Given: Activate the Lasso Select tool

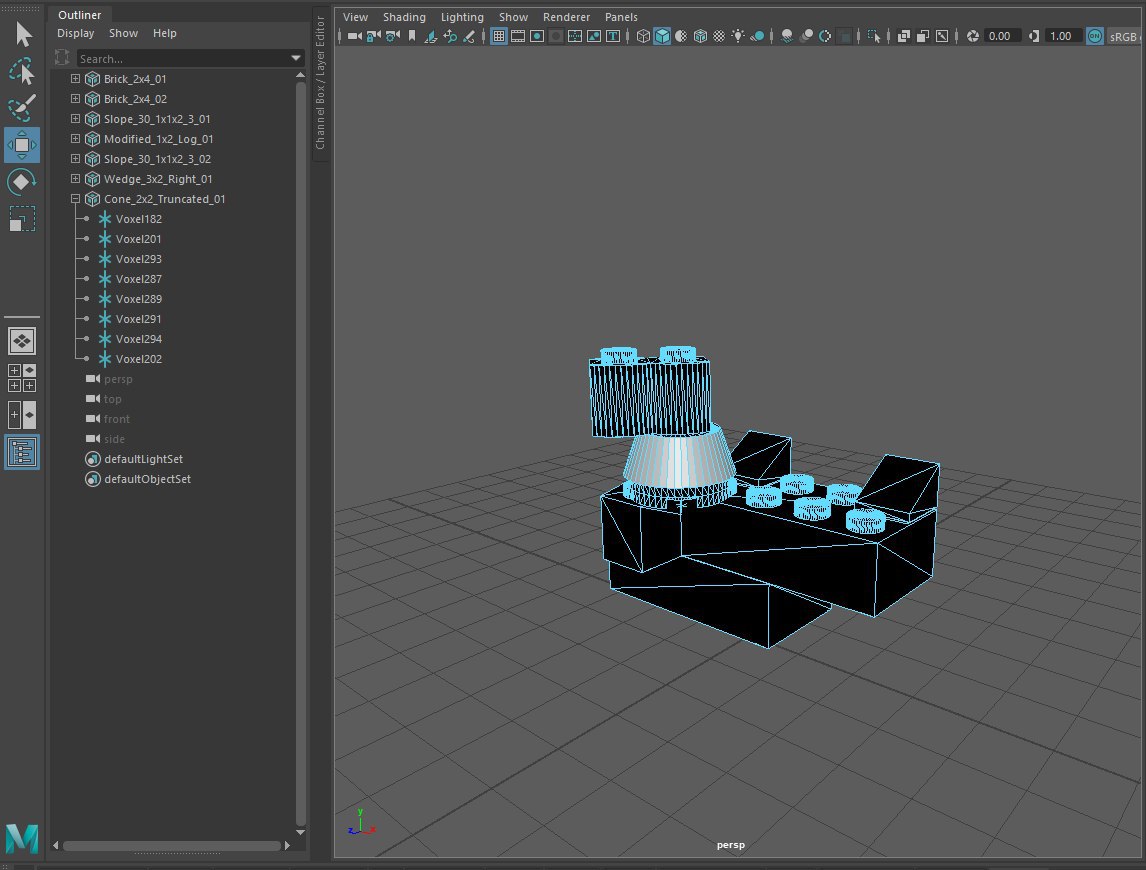Looking at the screenshot, I should pos(23,72).
